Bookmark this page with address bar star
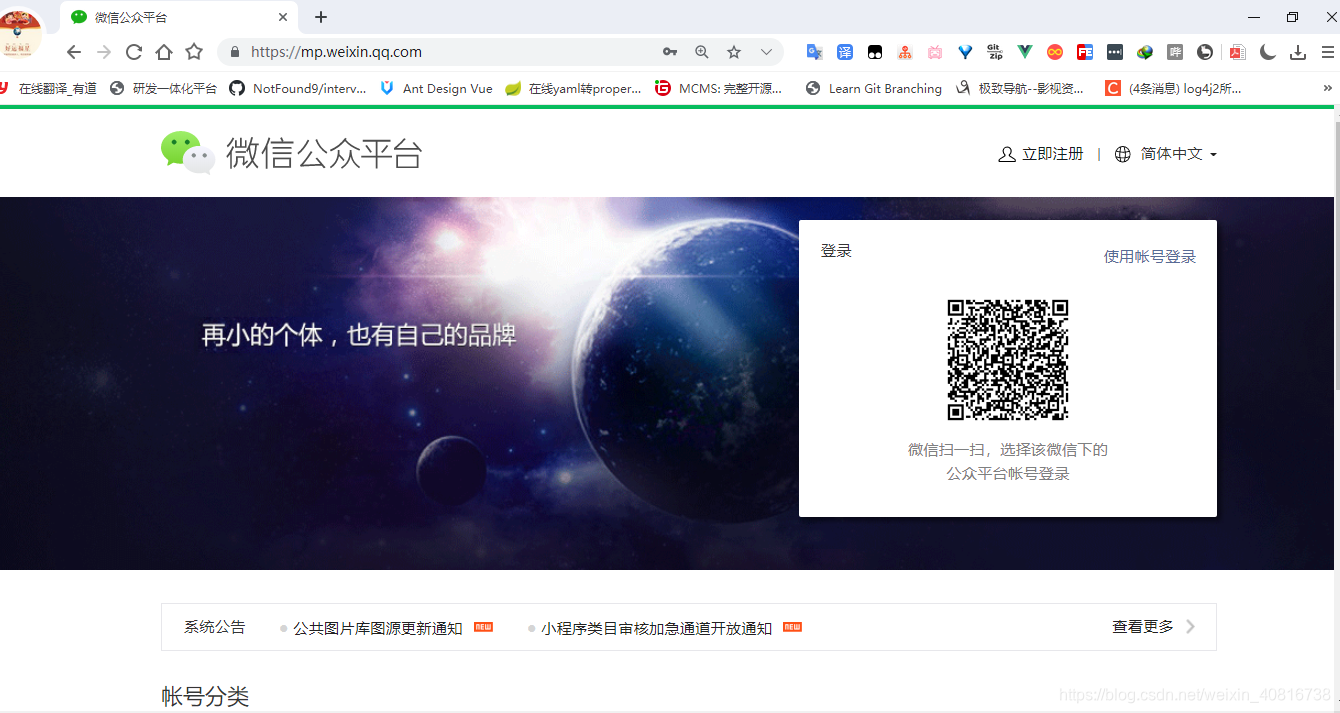This screenshot has width=1340, height=713. (734, 52)
